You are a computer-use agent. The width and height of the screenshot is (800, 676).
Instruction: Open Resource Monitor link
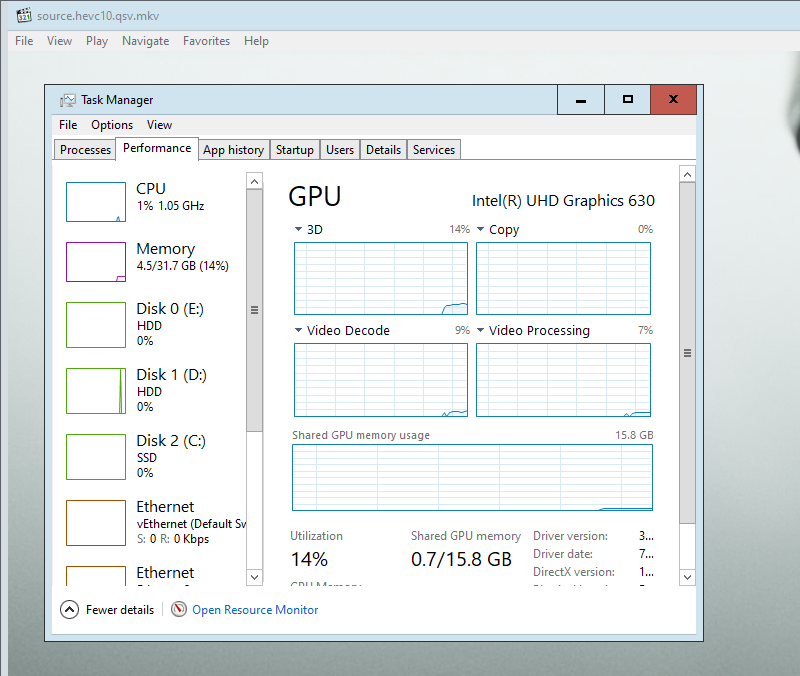[255, 609]
